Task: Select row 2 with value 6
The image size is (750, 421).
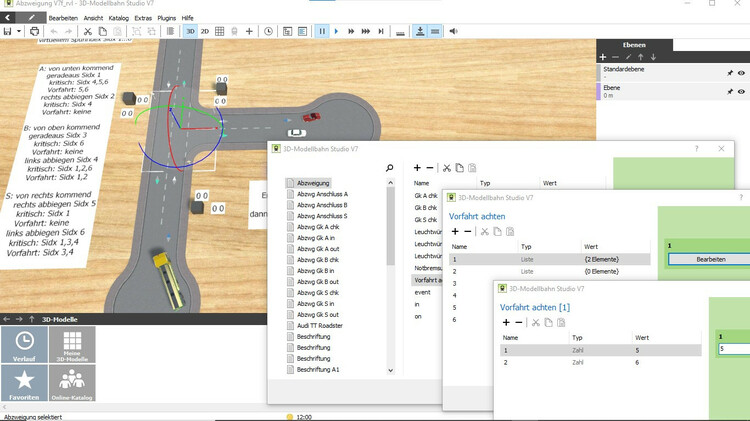Action: tap(600, 363)
